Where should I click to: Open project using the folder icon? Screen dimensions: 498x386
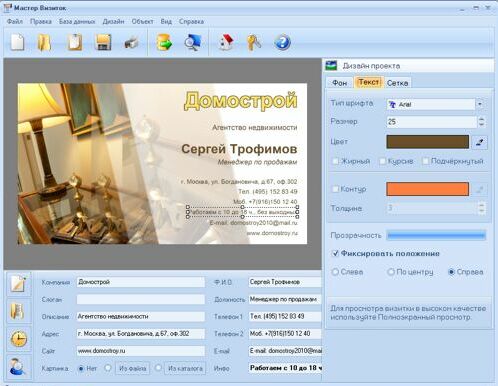(44, 43)
